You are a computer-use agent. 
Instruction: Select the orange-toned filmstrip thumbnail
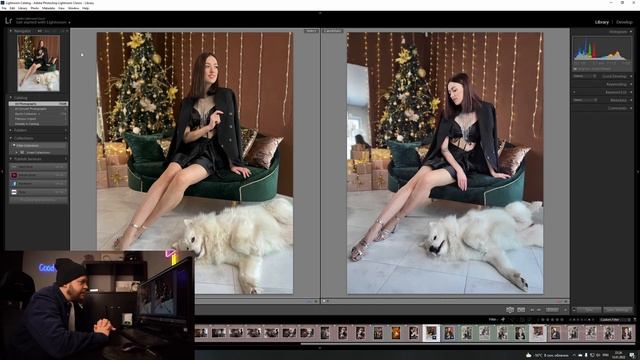tap(396, 333)
